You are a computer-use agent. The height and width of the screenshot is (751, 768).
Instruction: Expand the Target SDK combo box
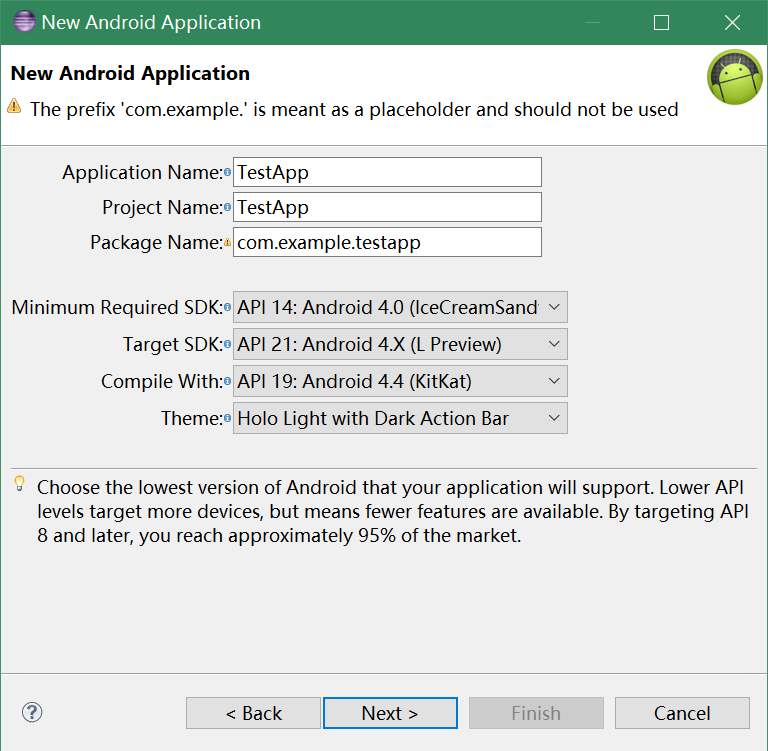[x=400, y=344]
